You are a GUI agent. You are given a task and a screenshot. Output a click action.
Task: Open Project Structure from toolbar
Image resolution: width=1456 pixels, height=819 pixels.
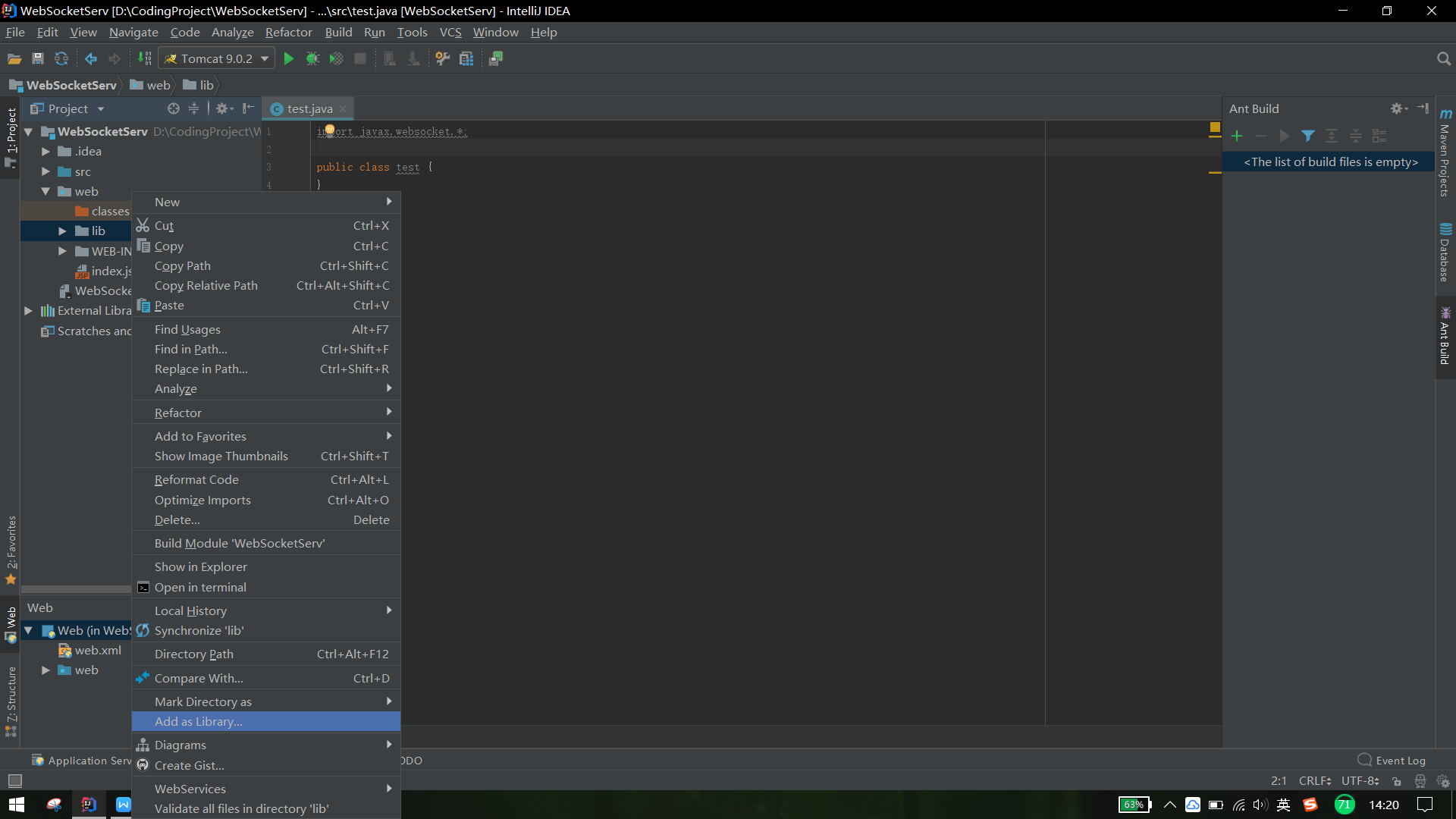(x=466, y=58)
